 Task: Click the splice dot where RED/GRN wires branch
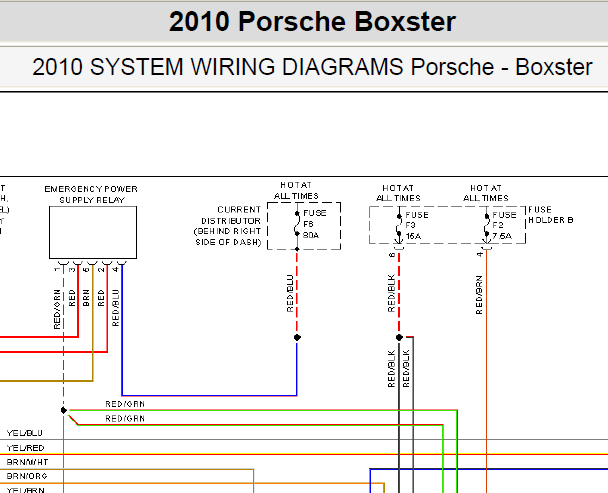(64, 410)
